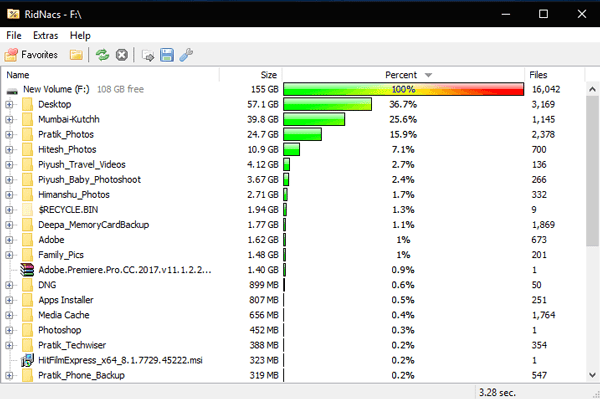
Task: Open the Help menu
Action: tap(80, 36)
